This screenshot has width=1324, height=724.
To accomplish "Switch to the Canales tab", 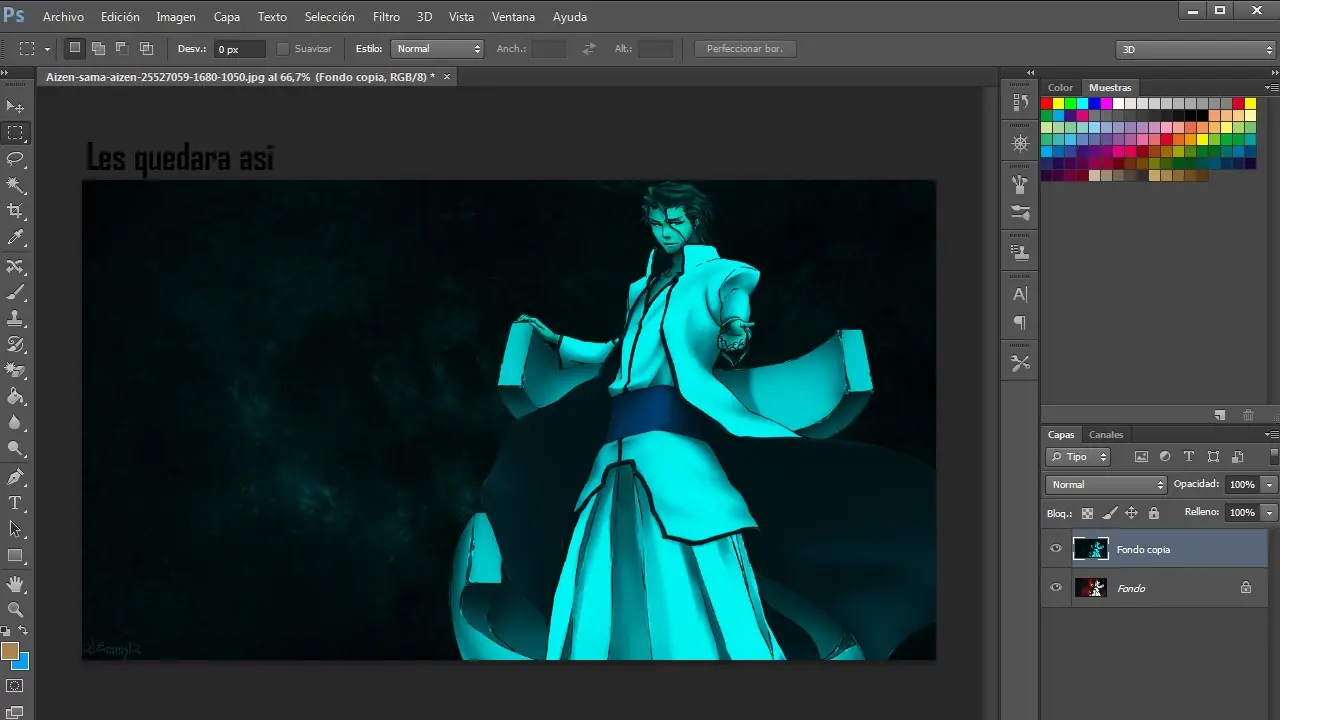I will tap(1106, 435).
